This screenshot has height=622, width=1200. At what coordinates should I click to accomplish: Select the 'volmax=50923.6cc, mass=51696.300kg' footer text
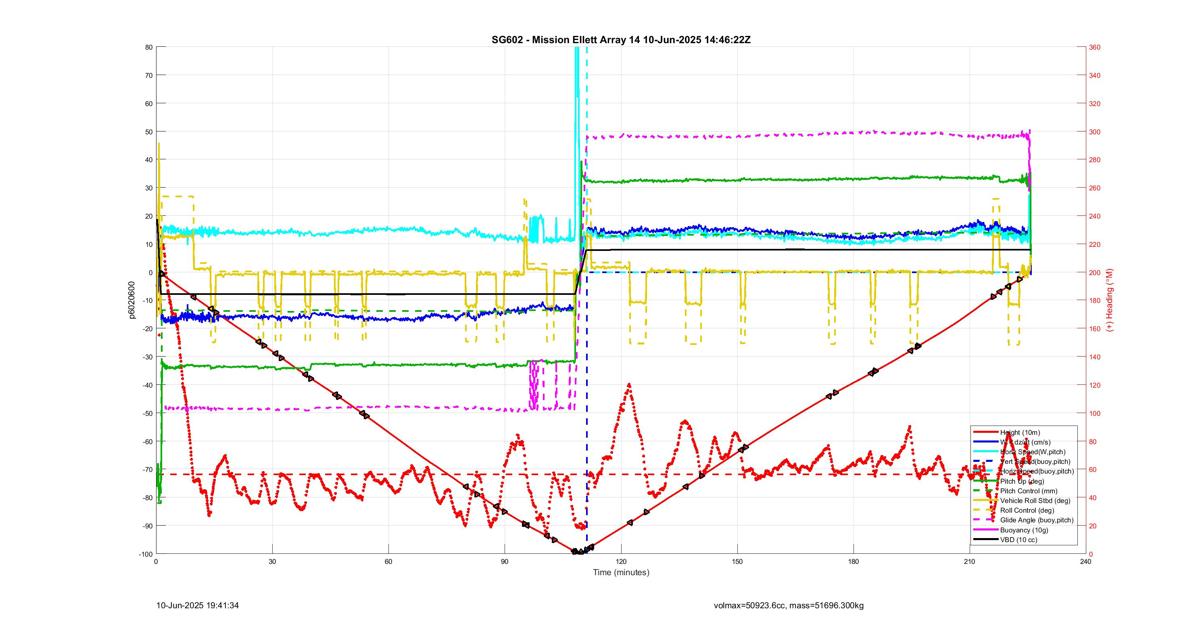[788, 605]
